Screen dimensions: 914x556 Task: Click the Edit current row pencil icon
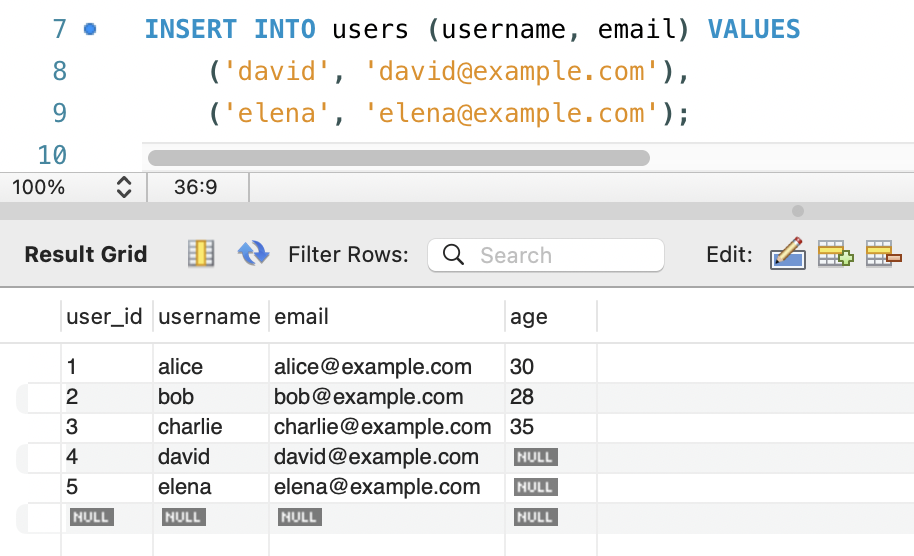[787, 255]
